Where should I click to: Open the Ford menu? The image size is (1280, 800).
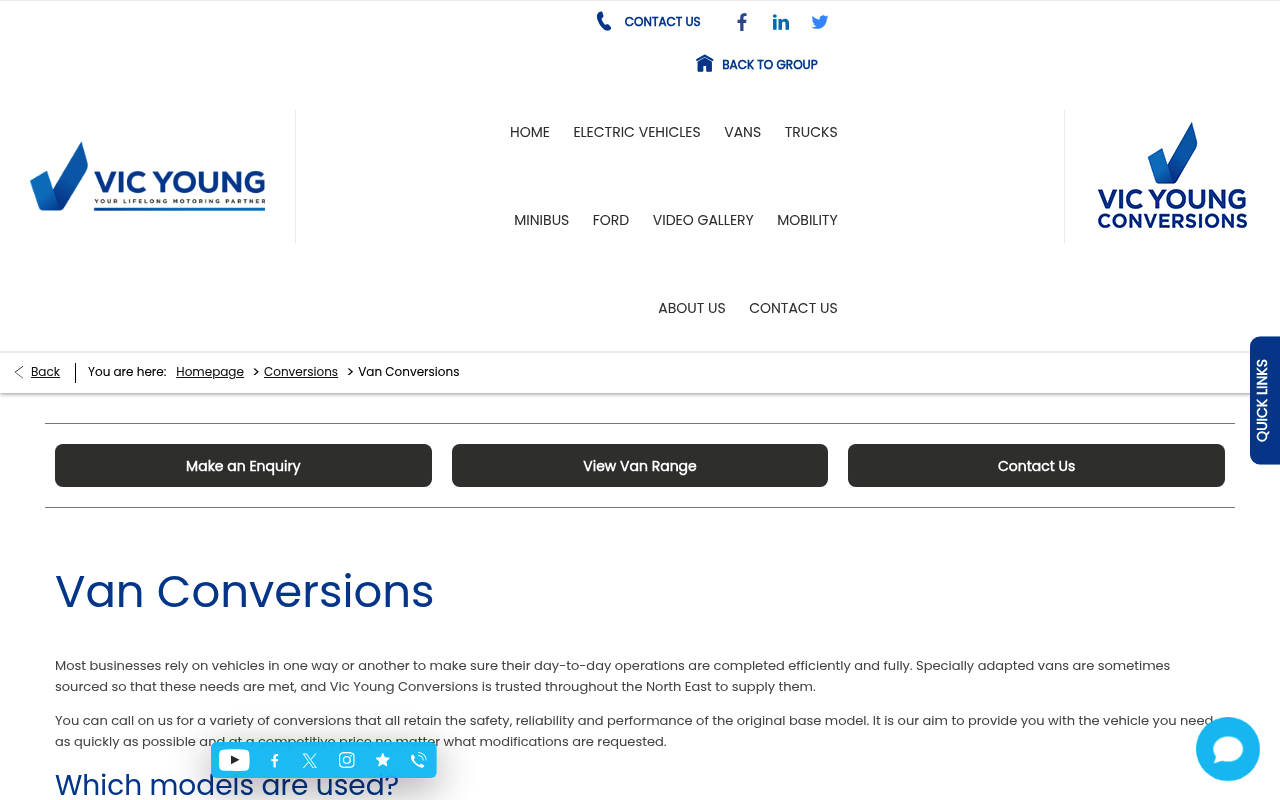(611, 220)
